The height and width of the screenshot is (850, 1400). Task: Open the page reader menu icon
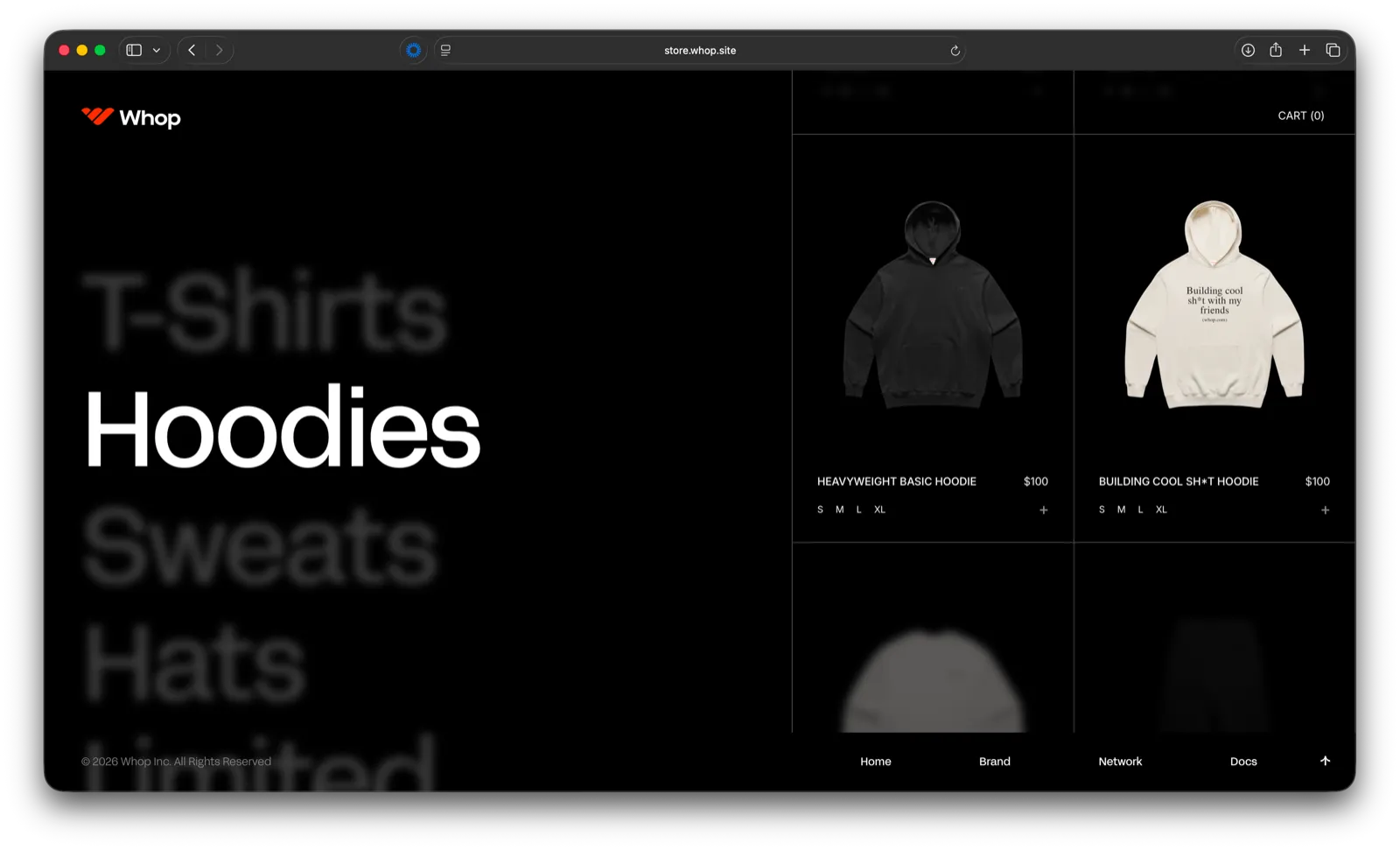445,50
